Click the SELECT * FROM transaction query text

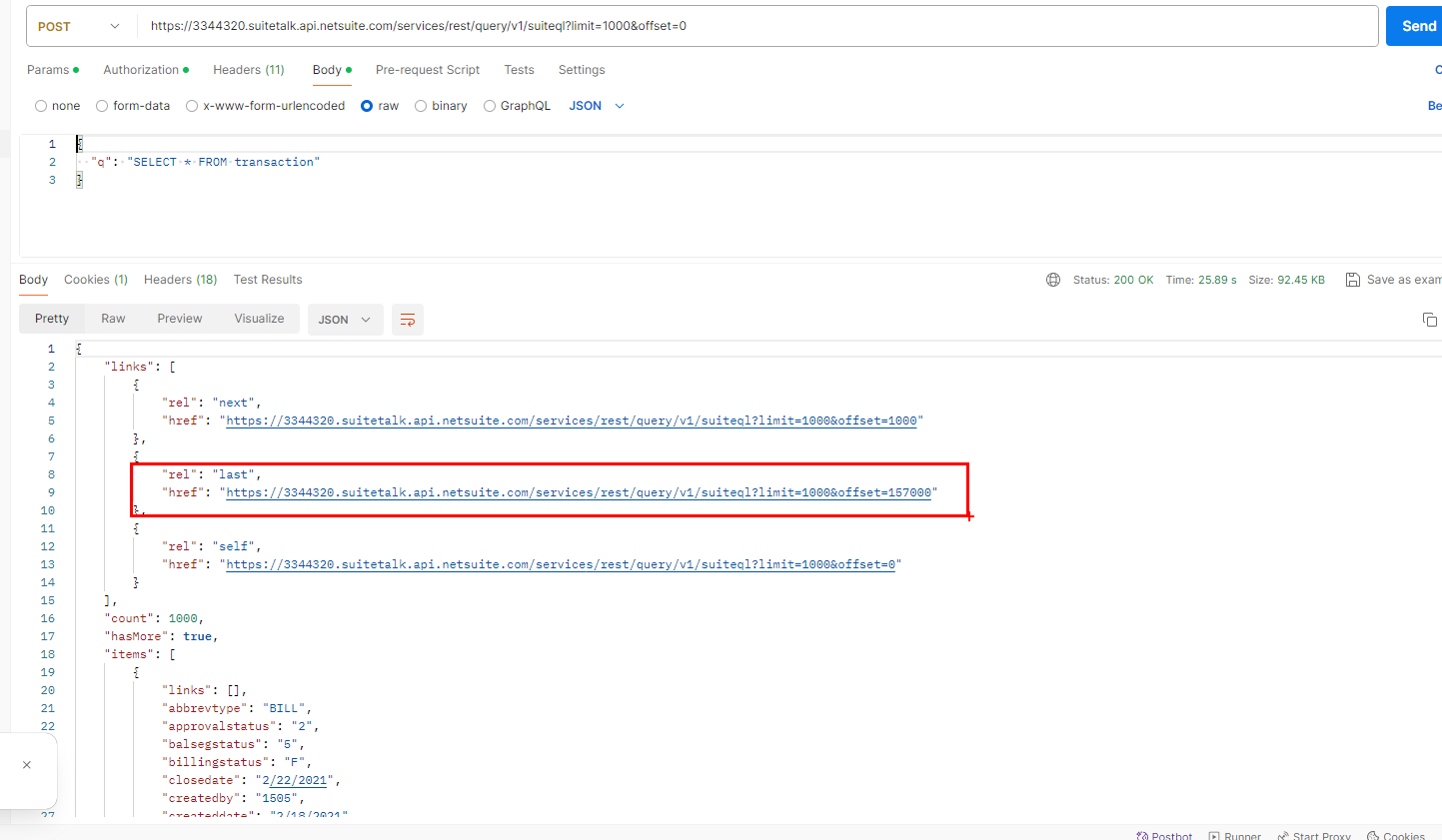pos(224,162)
